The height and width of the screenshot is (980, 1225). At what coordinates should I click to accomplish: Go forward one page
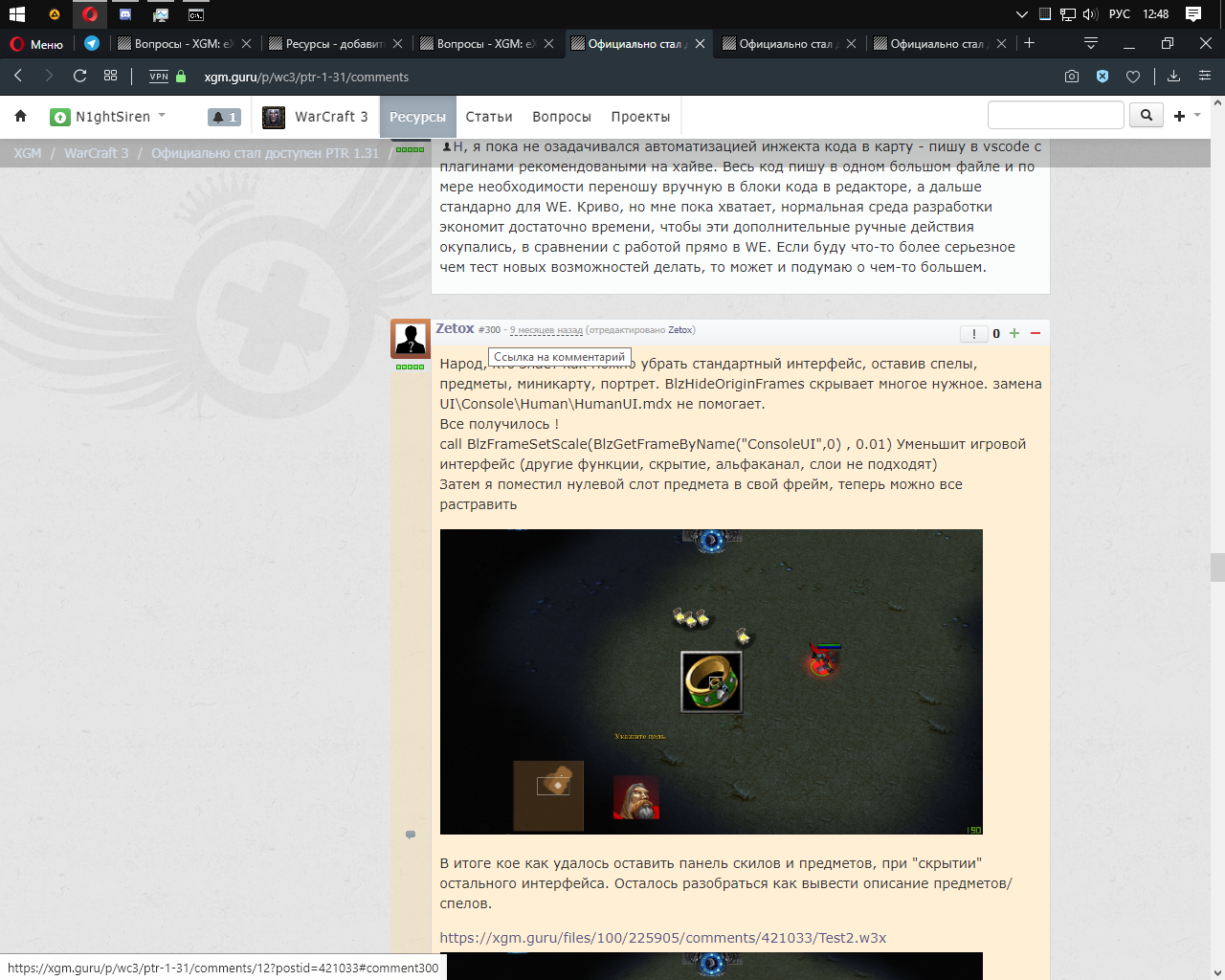tap(49, 76)
